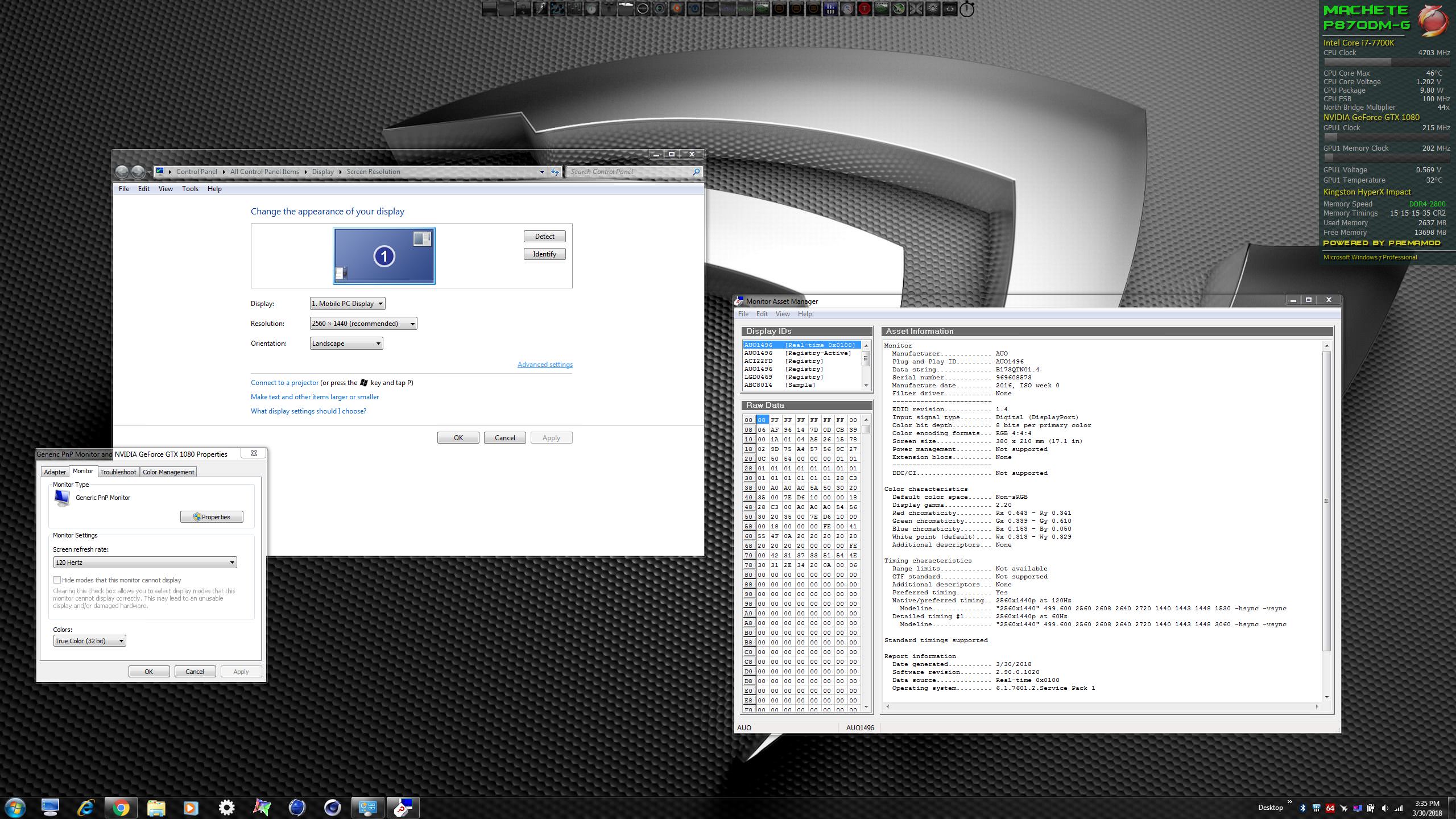Switch to the Troubleshoot tab
This screenshot has width=1456, height=819.
coord(118,472)
